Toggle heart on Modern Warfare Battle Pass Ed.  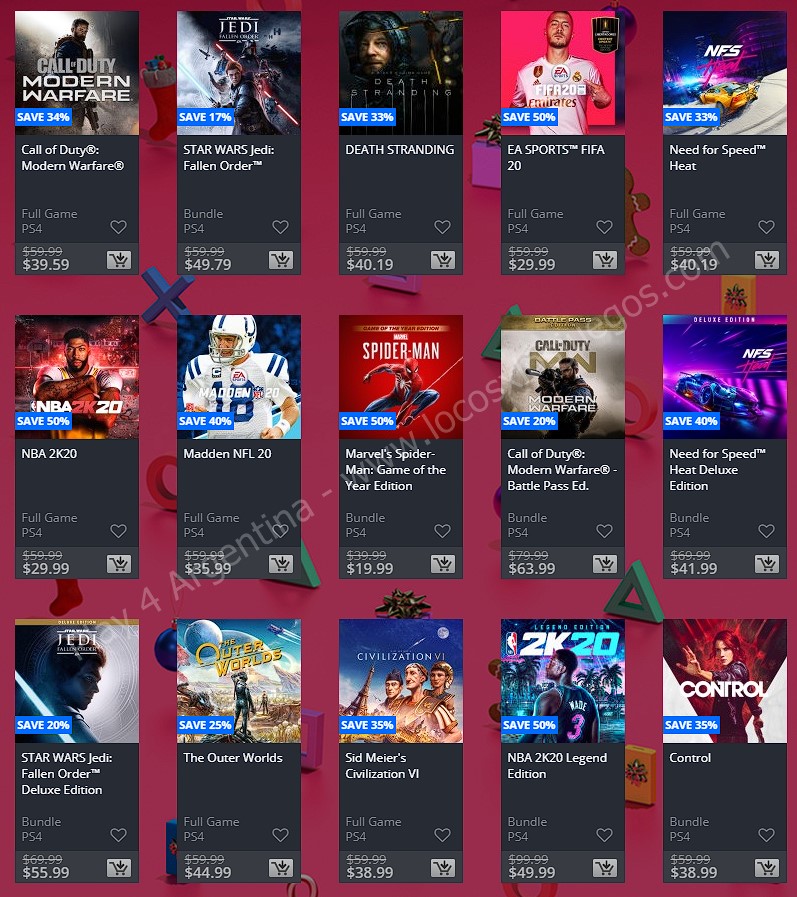604,531
